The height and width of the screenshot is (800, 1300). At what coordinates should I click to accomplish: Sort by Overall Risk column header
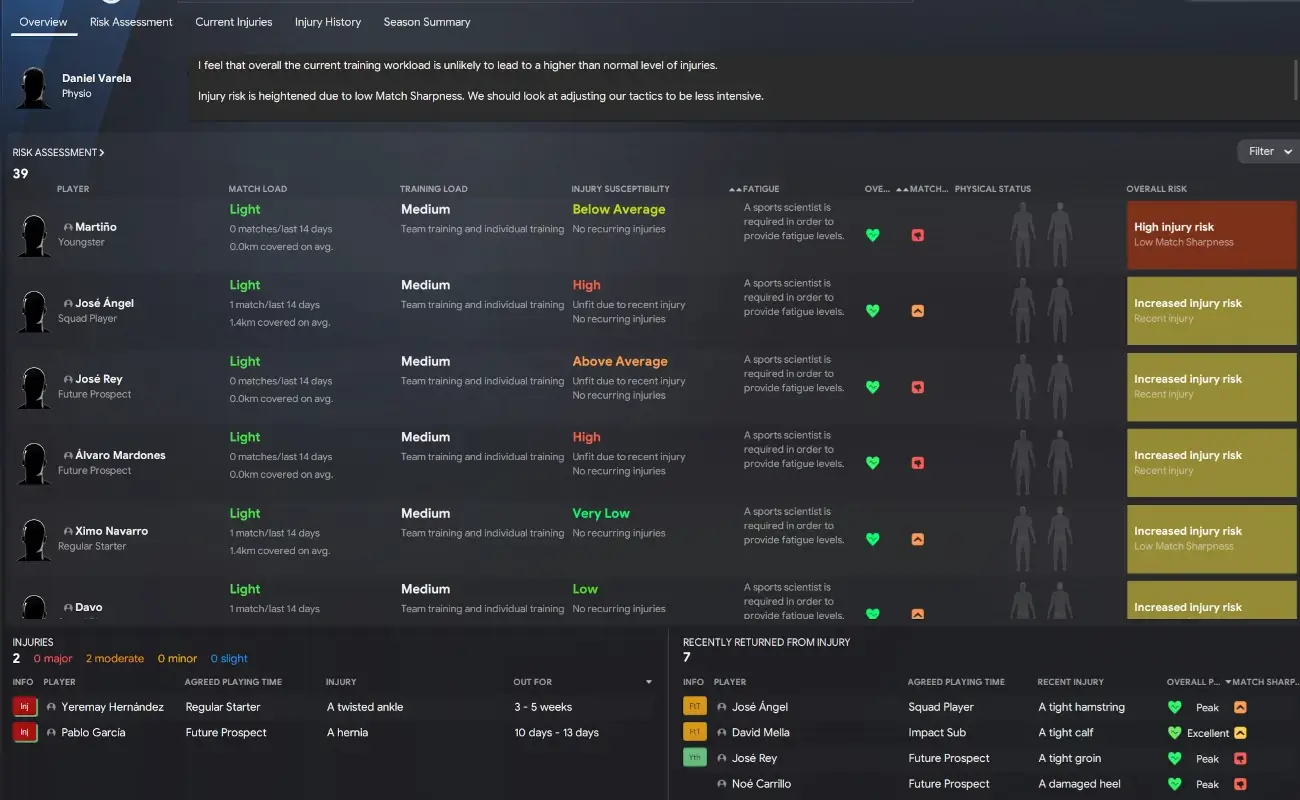[x=1157, y=189]
